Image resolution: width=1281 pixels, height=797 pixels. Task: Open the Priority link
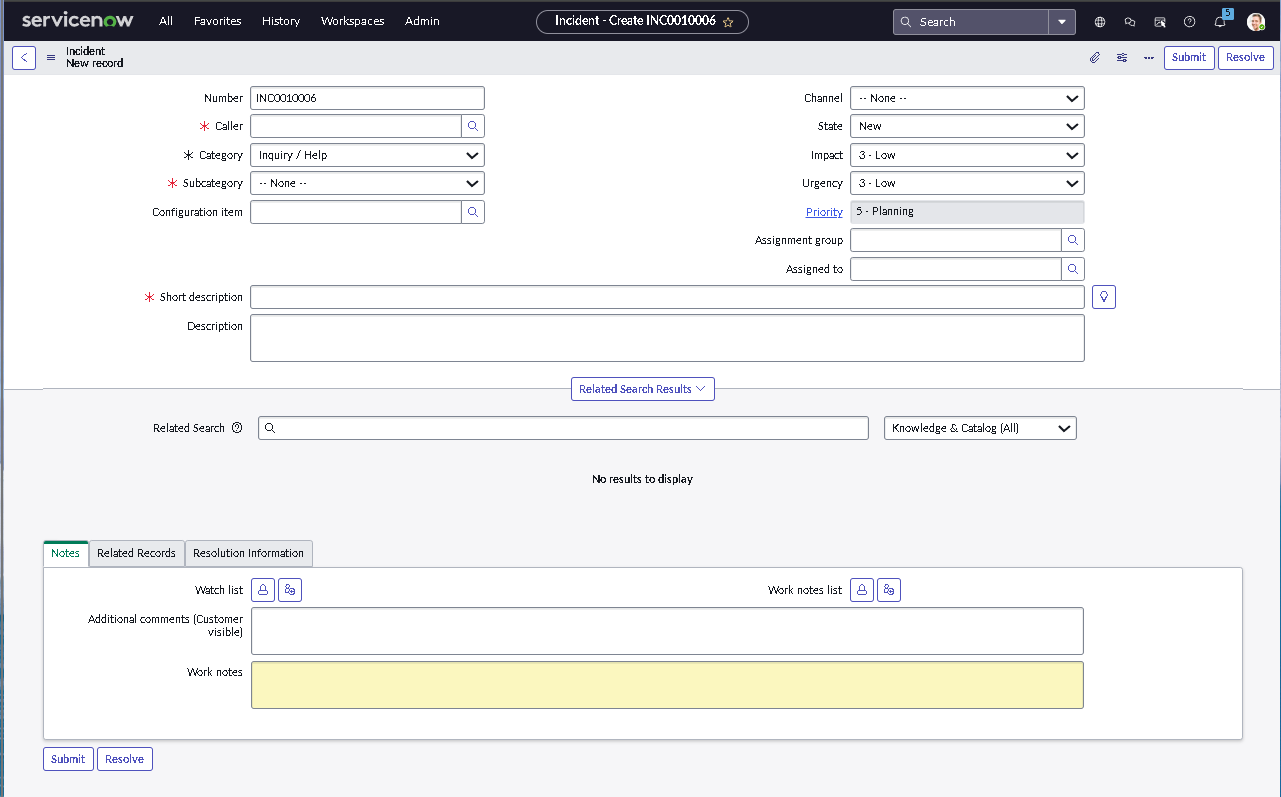(823, 212)
